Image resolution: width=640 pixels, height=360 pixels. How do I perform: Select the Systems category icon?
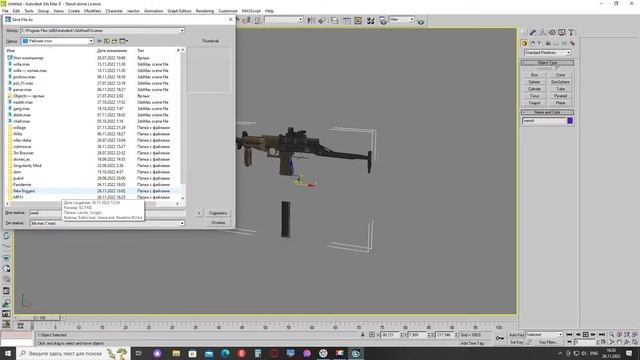(572, 43)
